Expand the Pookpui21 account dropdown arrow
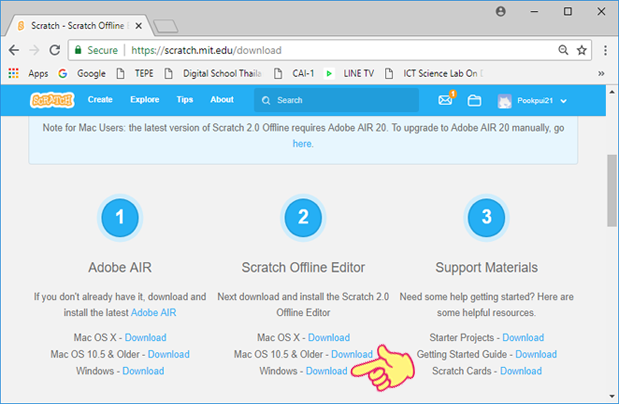This screenshot has height=404, width=619. (564, 101)
